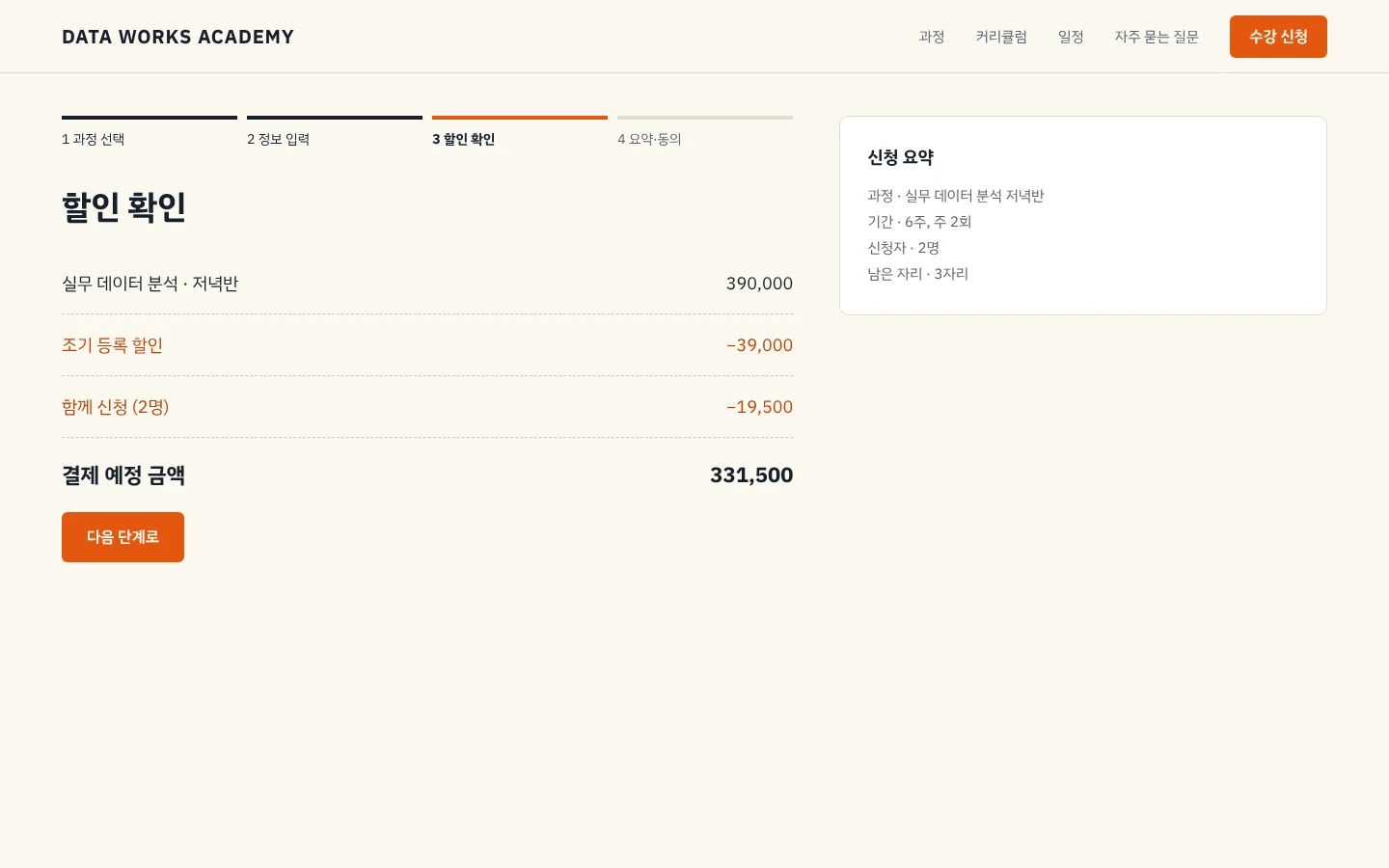1389x868 pixels.
Task: Go back to step 1 과정 선택
Action: click(x=150, y=132)
